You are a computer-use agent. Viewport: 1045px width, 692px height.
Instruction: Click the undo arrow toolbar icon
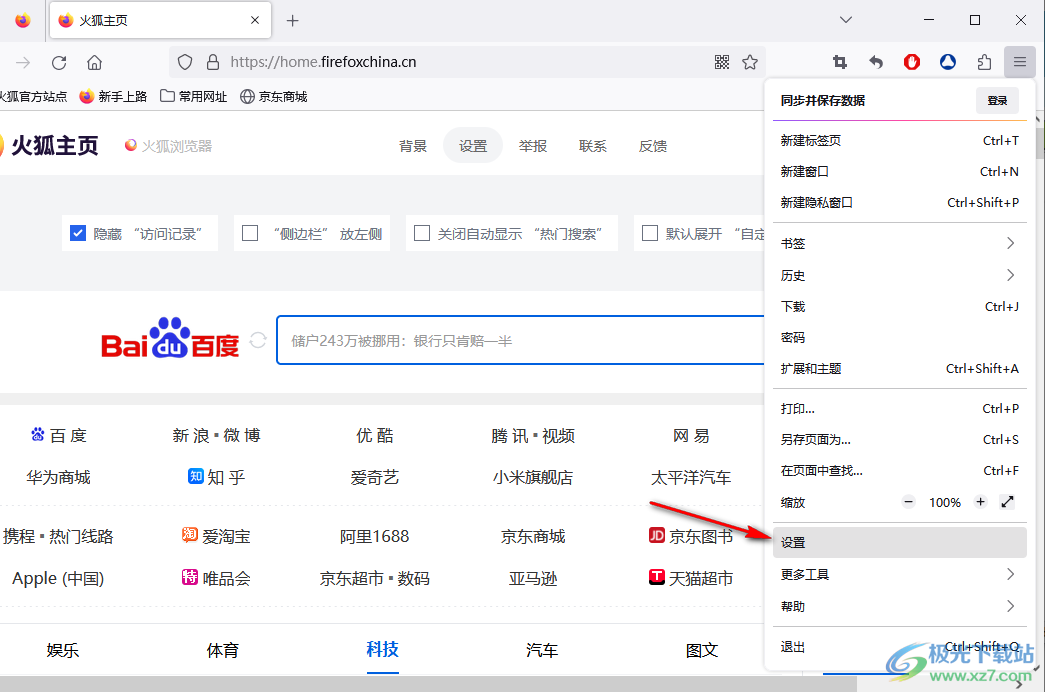click(x=876, y=63)
